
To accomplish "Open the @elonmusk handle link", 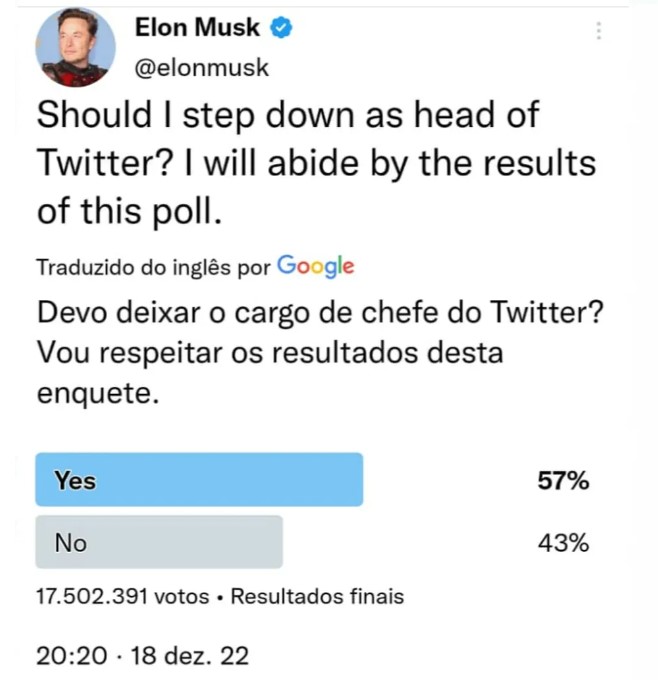I will click(x=202, y=68).
